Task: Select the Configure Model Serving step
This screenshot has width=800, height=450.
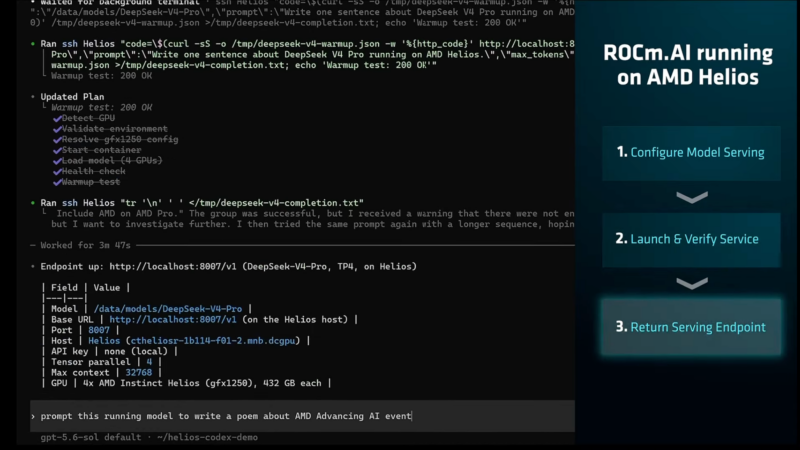Action: [691, 153]
